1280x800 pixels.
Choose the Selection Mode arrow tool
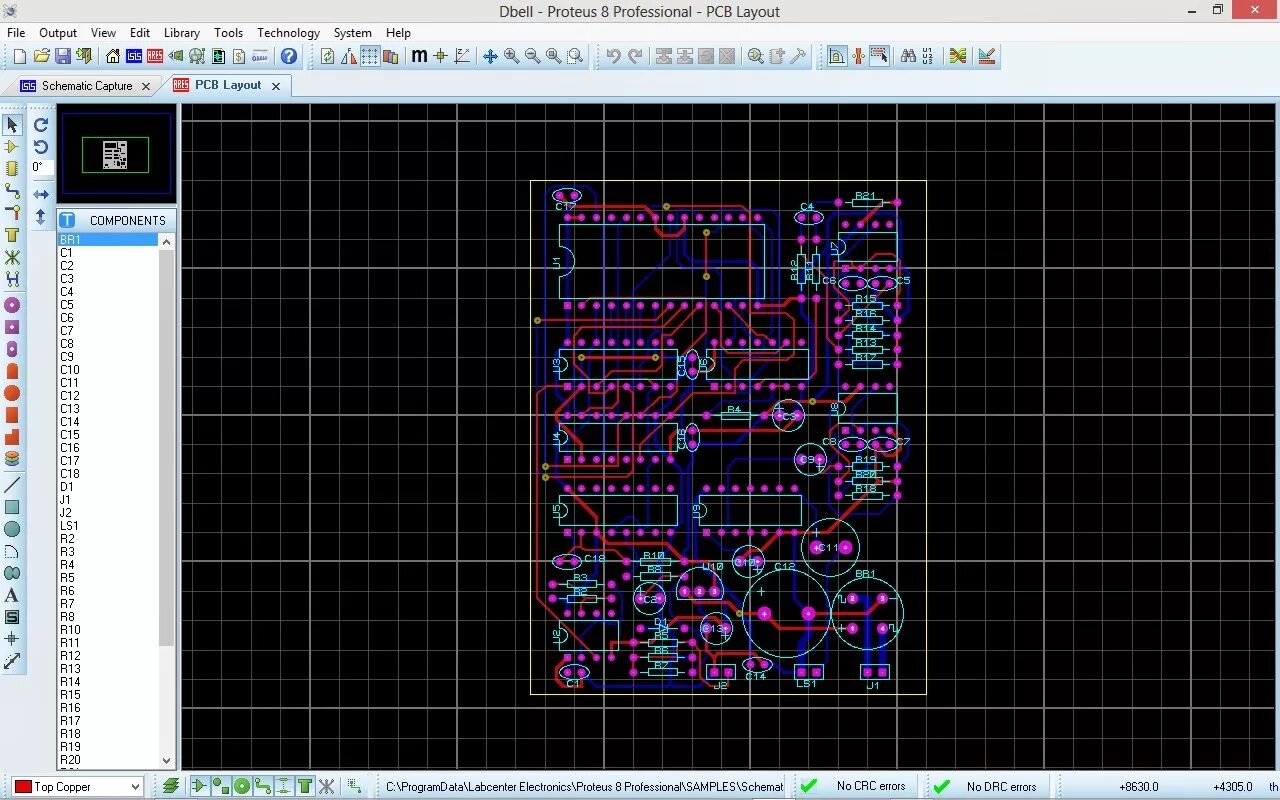[12, 125]
